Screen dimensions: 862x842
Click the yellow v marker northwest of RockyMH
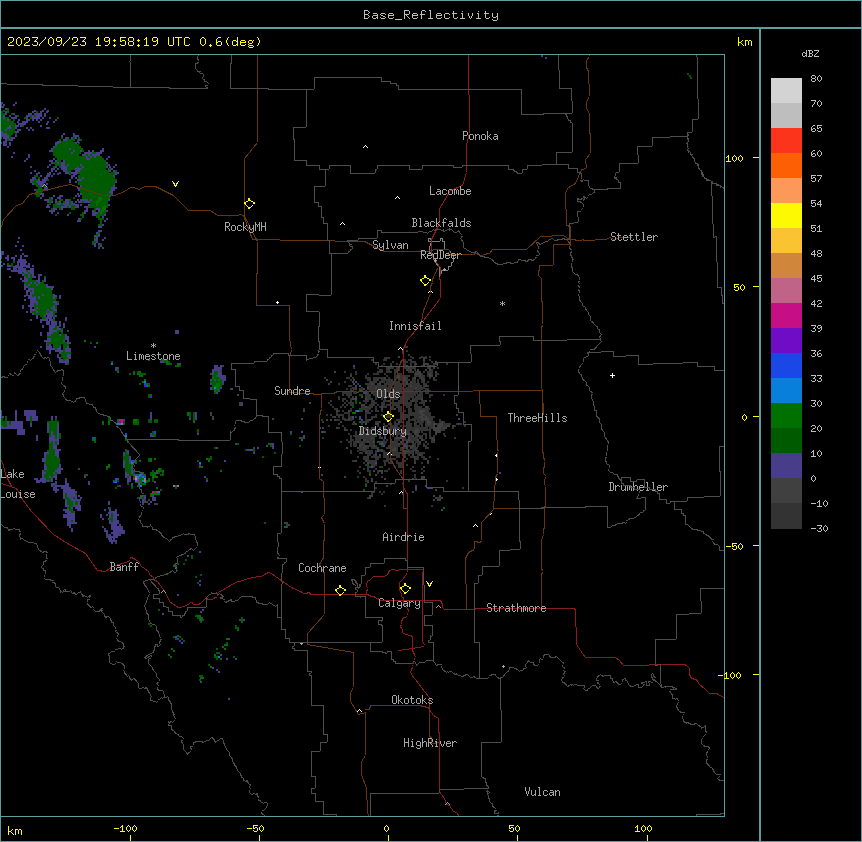[x=175, y=184]
